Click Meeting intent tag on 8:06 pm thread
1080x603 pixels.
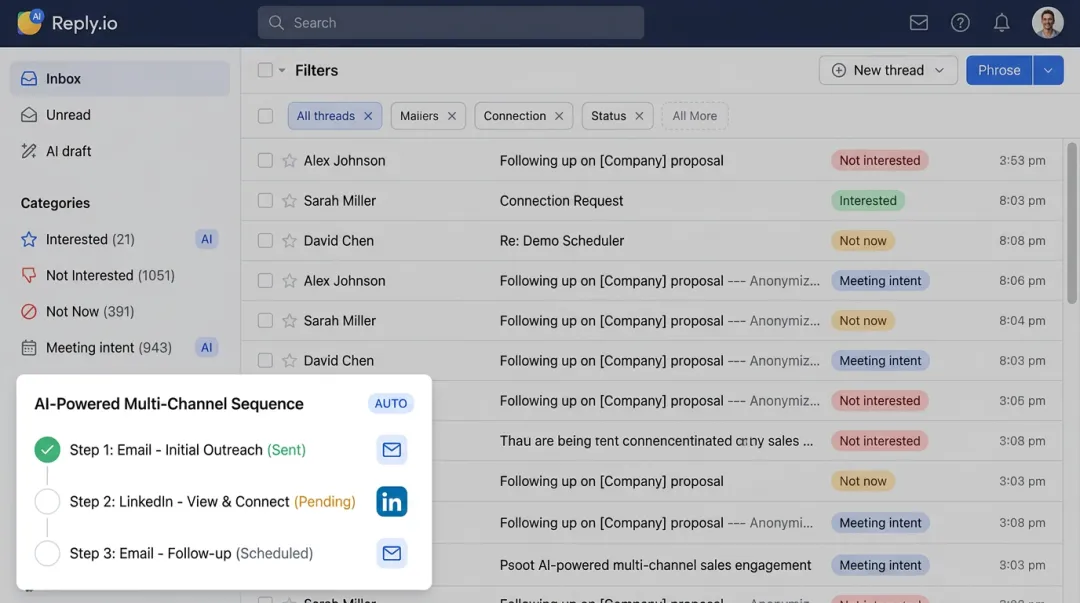coord(880,280)
